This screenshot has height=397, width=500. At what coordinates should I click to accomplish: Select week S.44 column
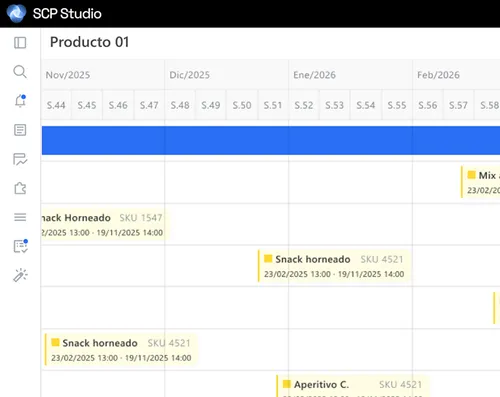56,105
